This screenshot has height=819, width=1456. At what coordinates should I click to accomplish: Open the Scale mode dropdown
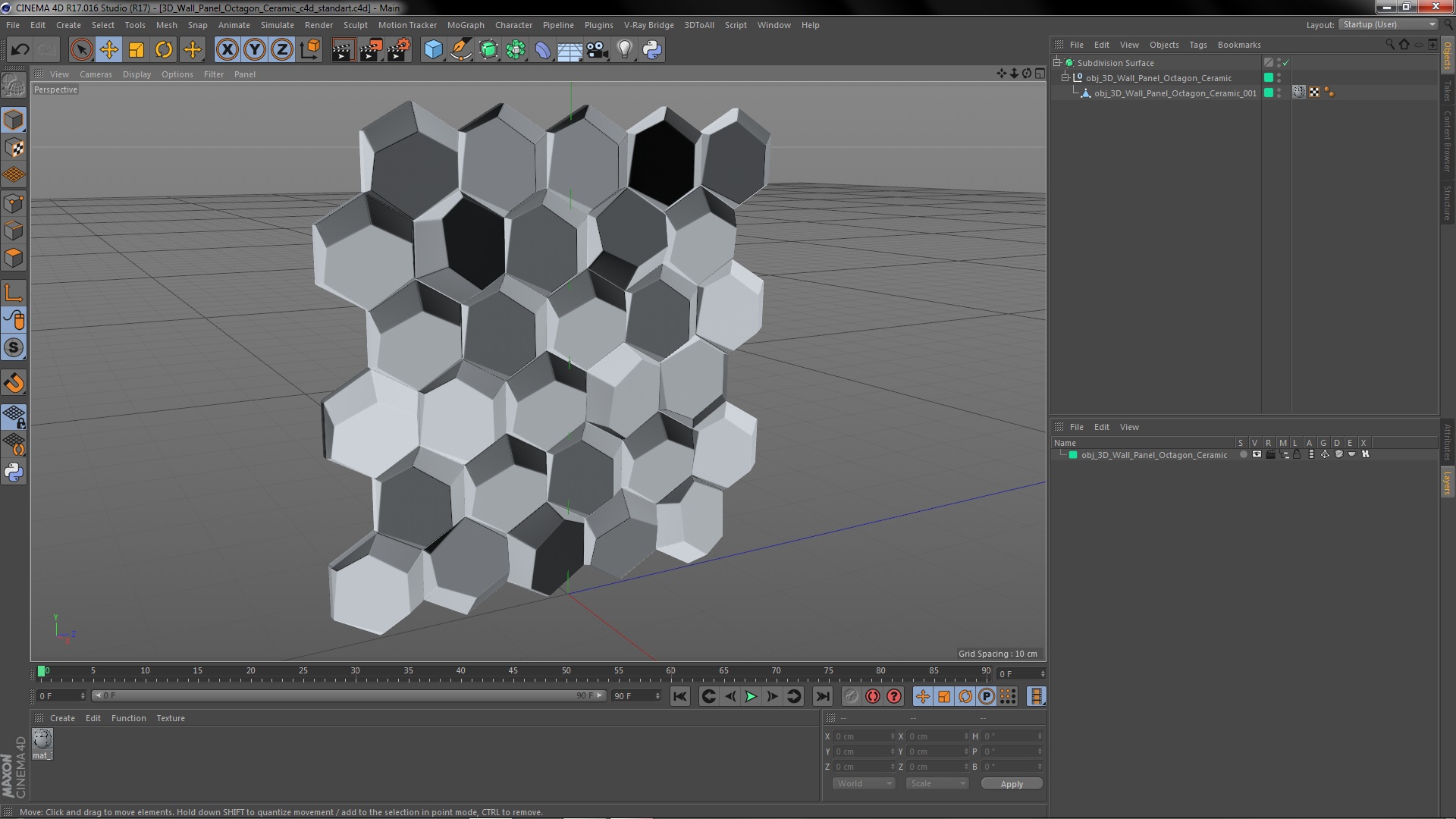[x=937, y=783]
